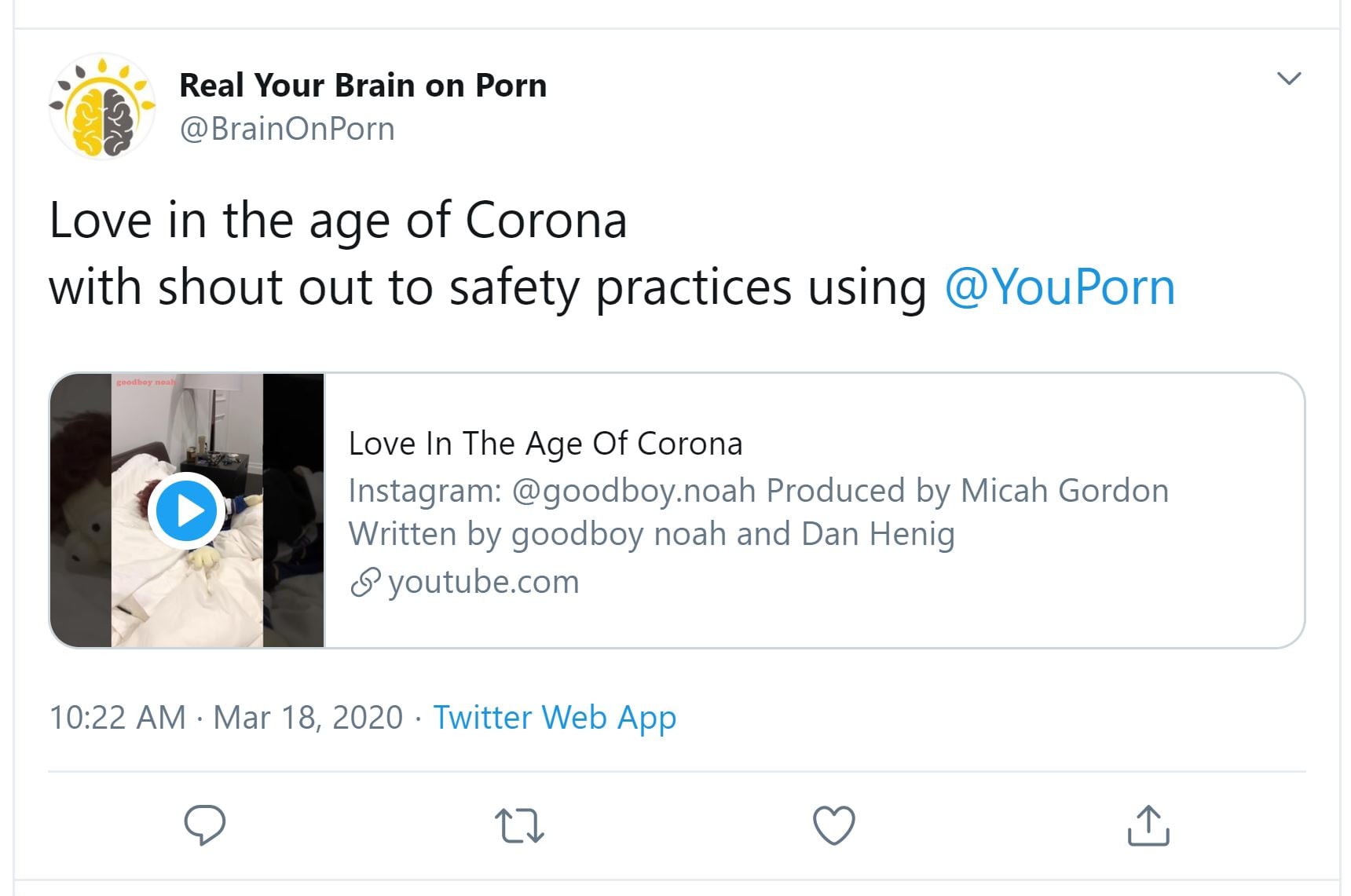
Task: Click the Mar 18, 2020 date text
Action: pyautogui.click(x=308, y=718)
